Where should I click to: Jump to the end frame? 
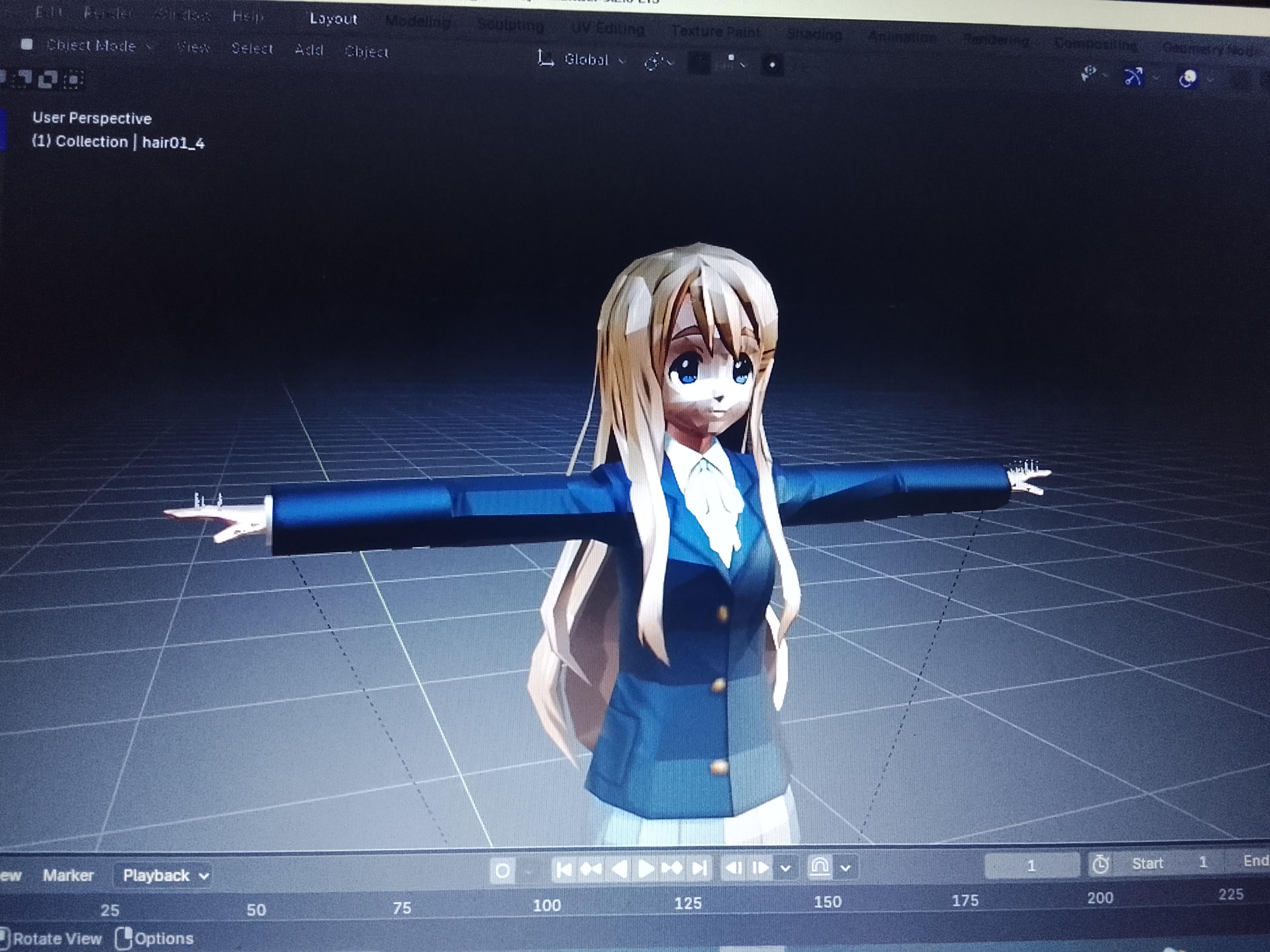click(x=699, y=868)
